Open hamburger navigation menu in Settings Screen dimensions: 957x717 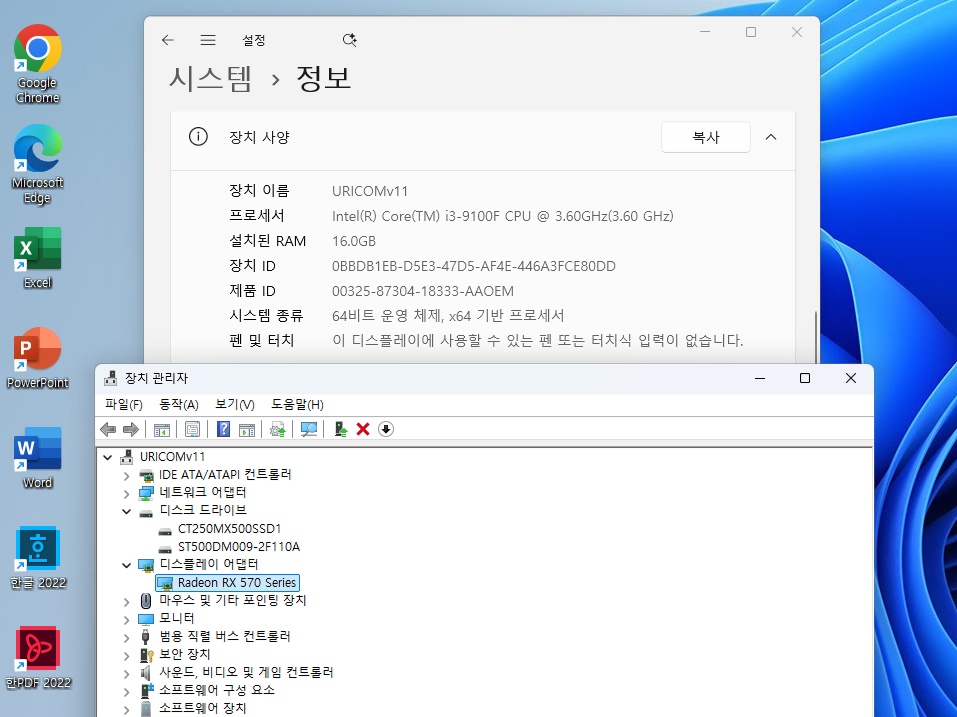(x=208, y=40)
